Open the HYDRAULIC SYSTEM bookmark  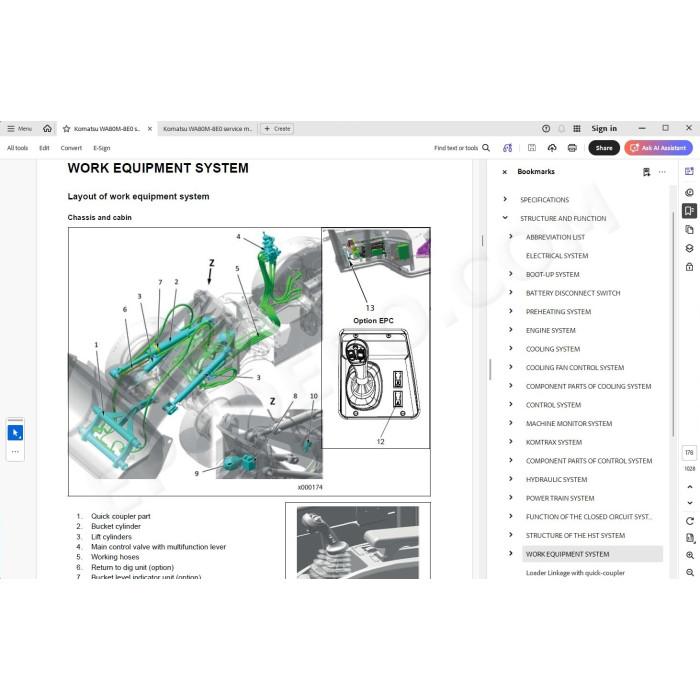(x=556, y=479)
